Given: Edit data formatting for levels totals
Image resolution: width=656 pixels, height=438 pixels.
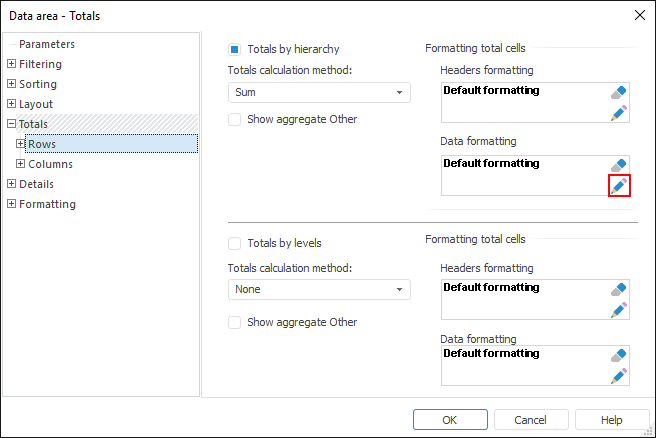Looking at the screenshot, I should click(x=619, y=375).
